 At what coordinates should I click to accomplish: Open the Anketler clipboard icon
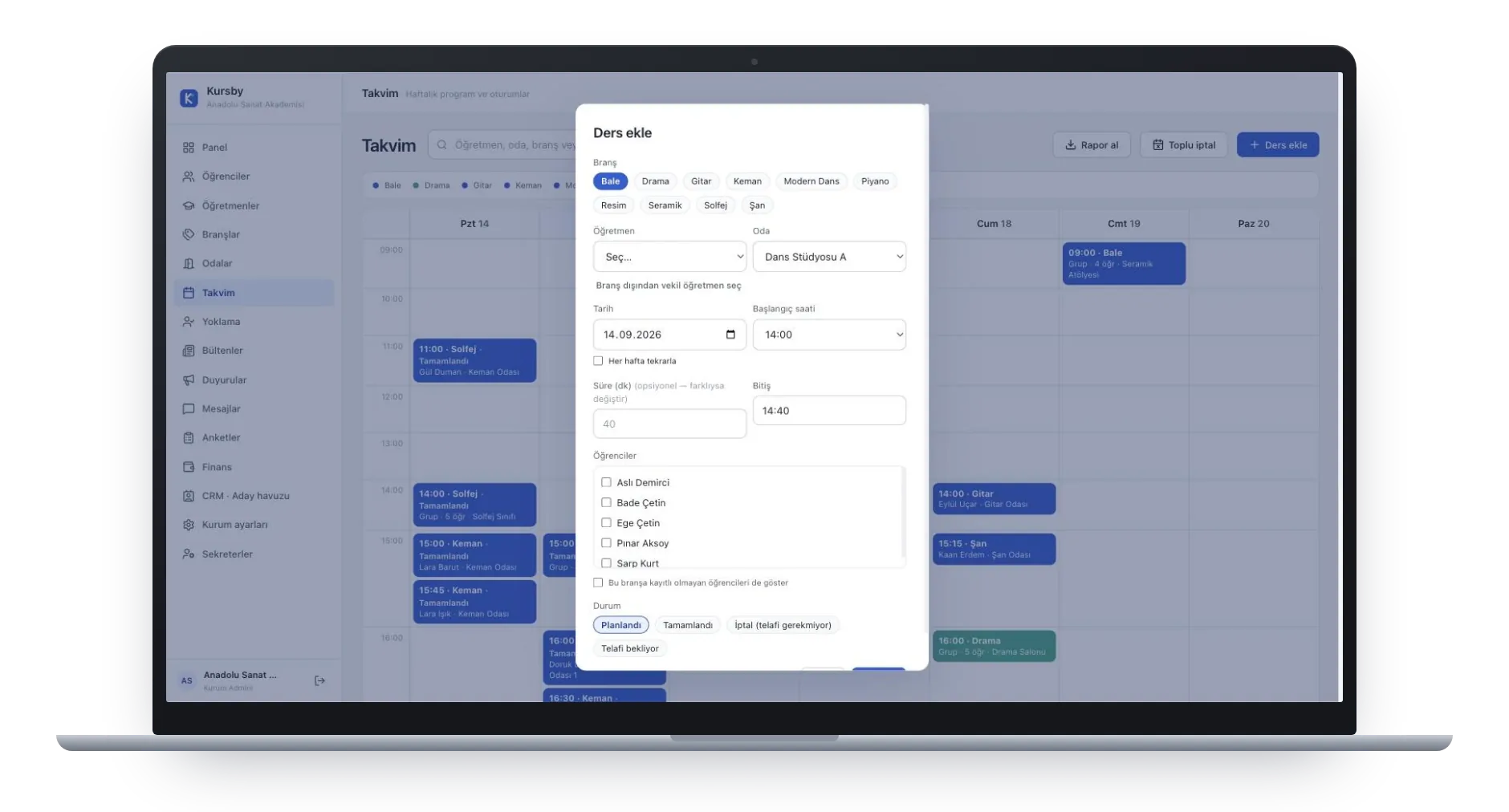click(189, 438)
